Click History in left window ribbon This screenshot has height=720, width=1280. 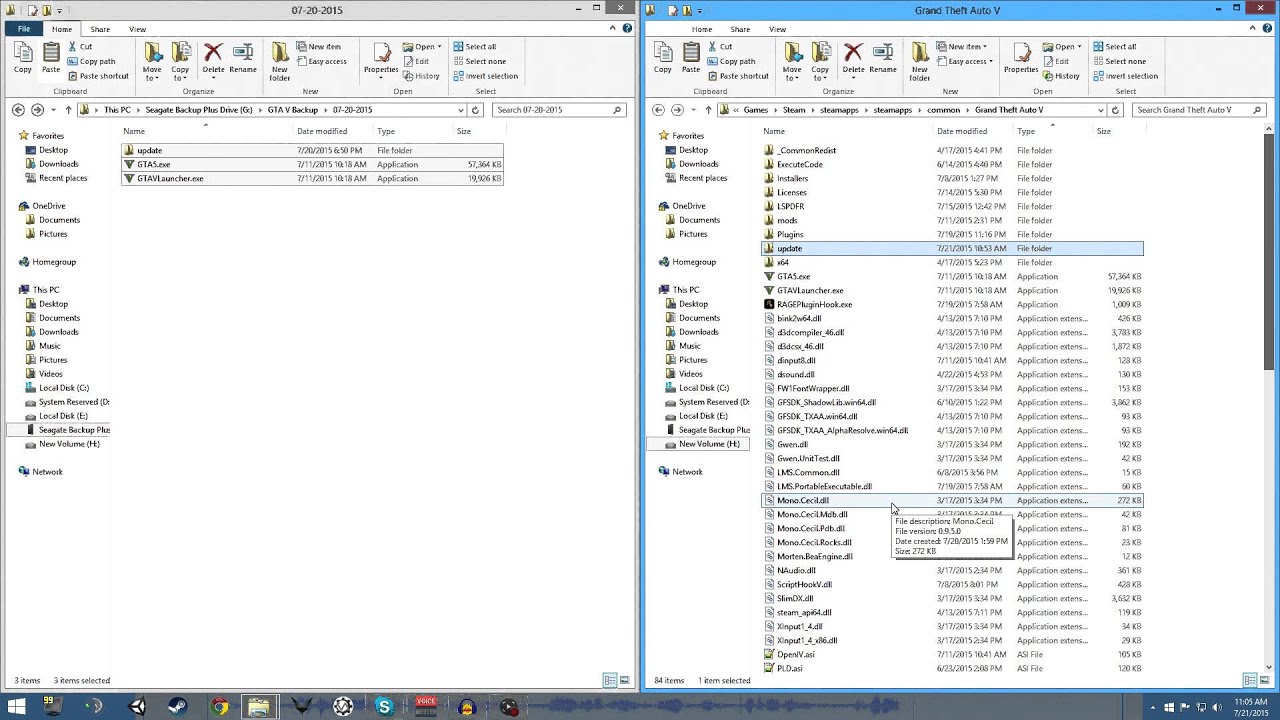pos(421,76)
